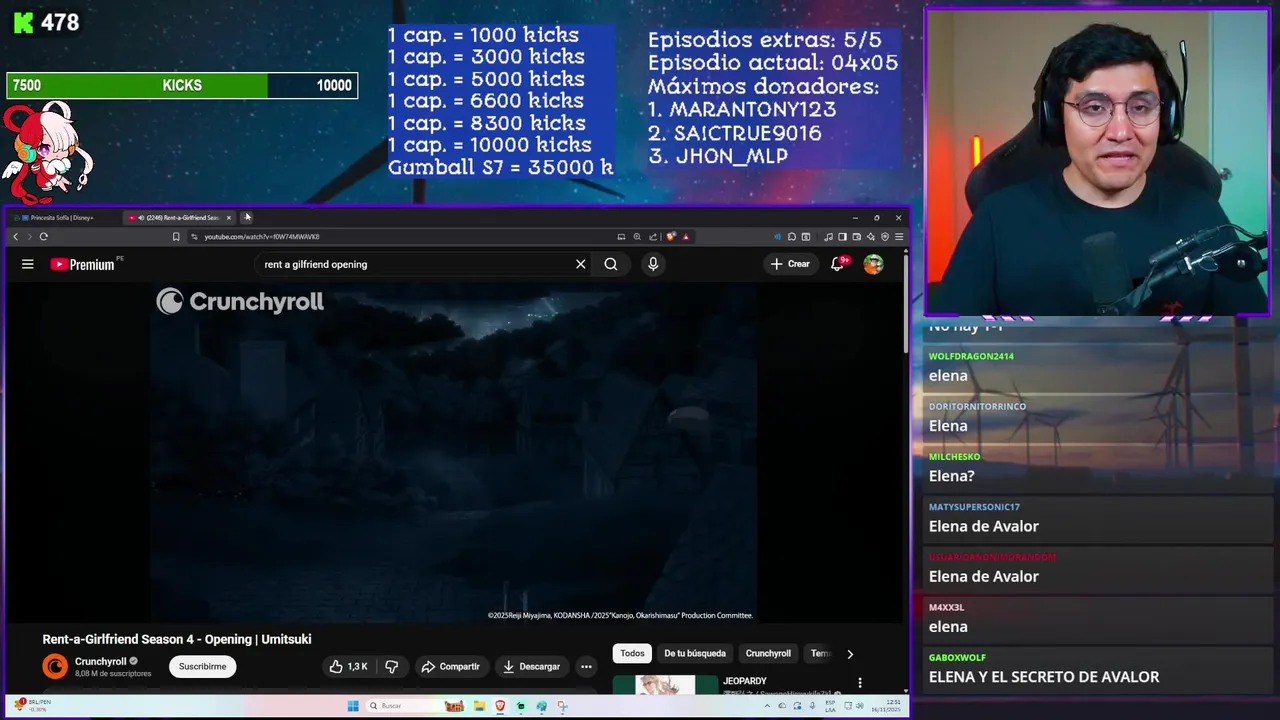
Task: Select the Rent-a-Girlfriend browser tab
Action: pos(178,217)
